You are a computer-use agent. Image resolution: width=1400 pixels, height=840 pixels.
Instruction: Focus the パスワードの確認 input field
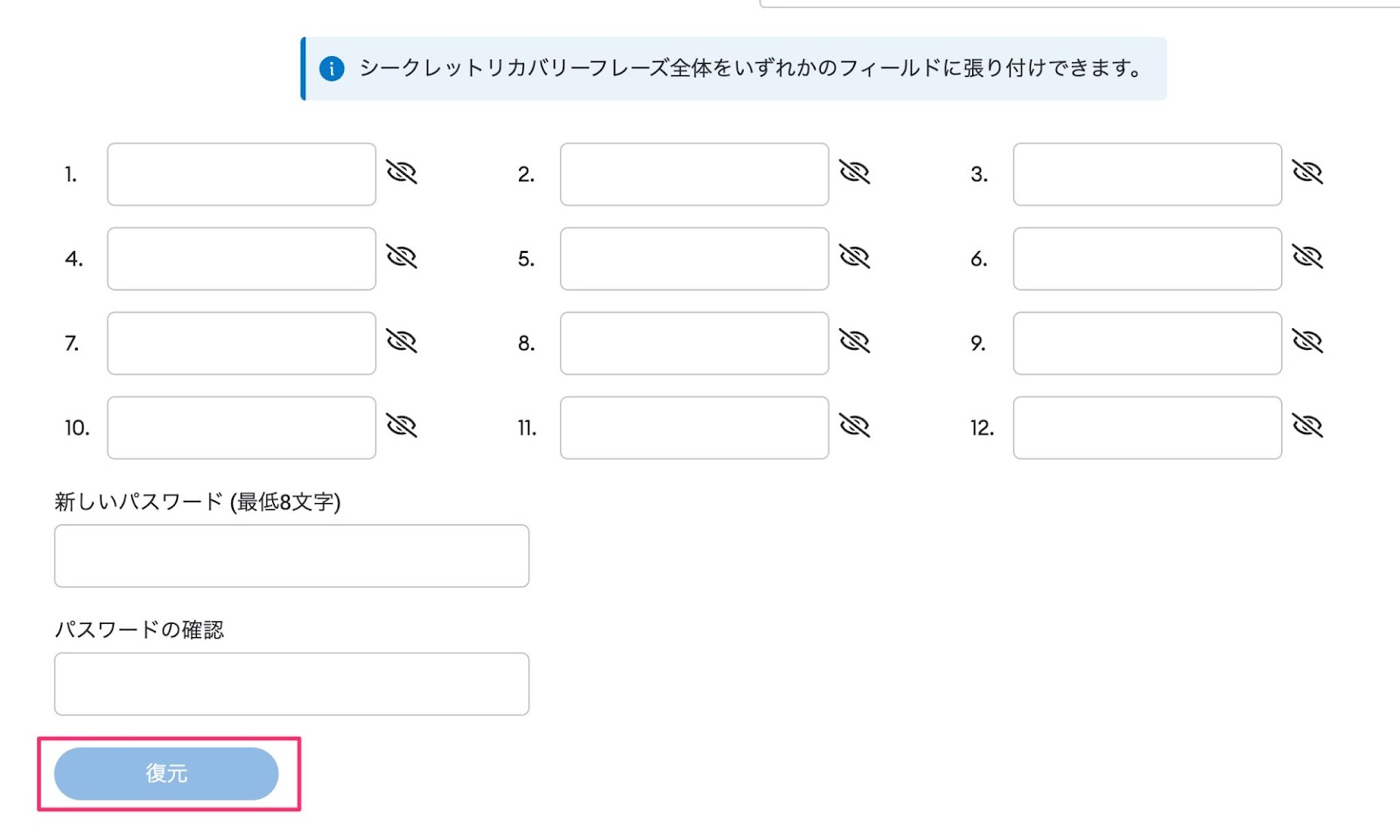click(x=291, y=683)
